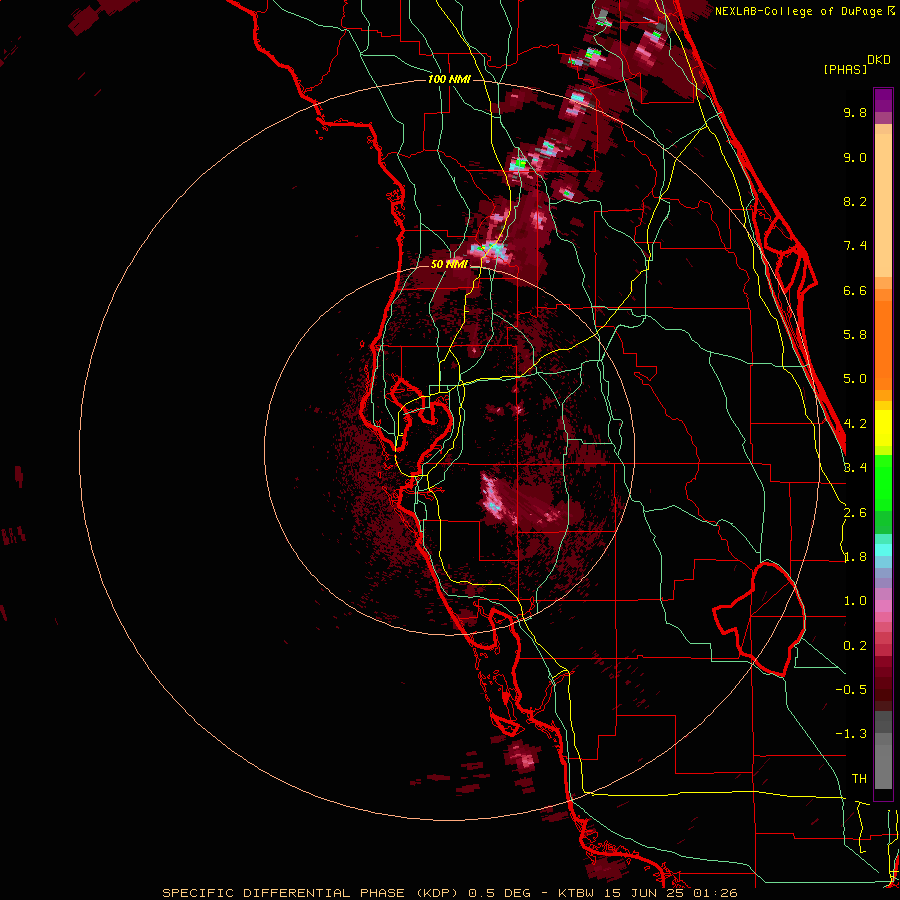The width and height of the screenshot is (900, 900).
Task: Pick the cyan segment of color bar
Action: [x=883, y=550]
